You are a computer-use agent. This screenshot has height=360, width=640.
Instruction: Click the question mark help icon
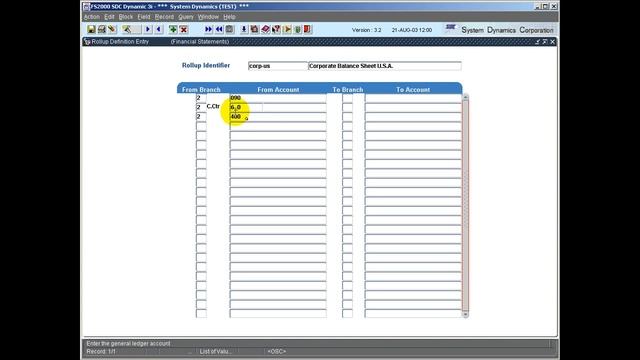coord(276,29)
